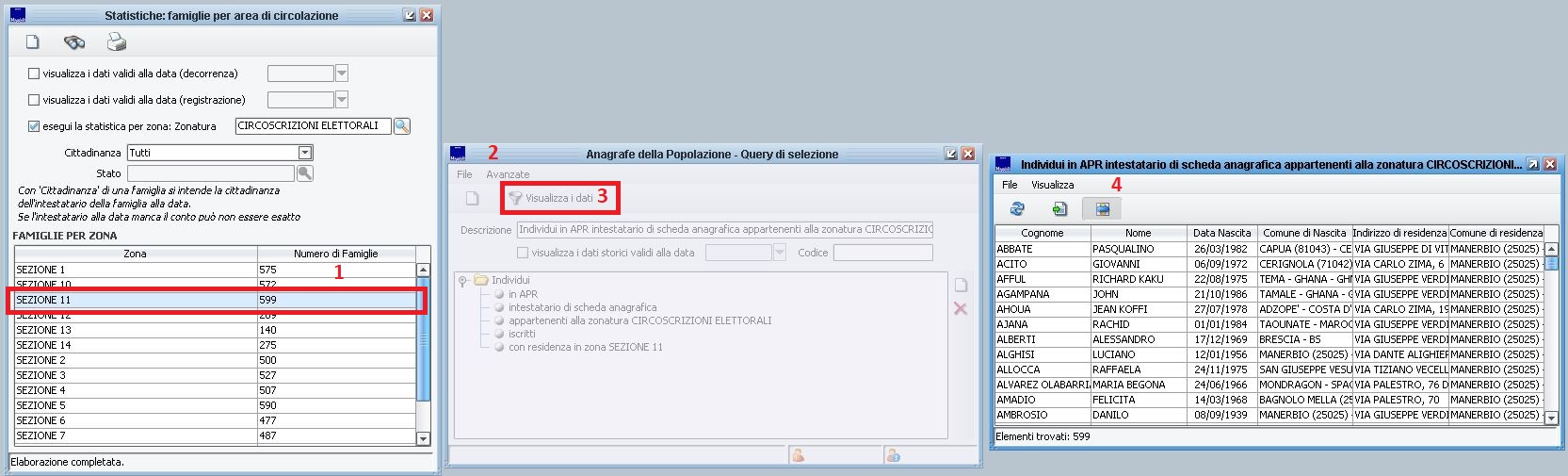Click the Descrizione text field
The image size is (1568, 476).
coord(725,229)
